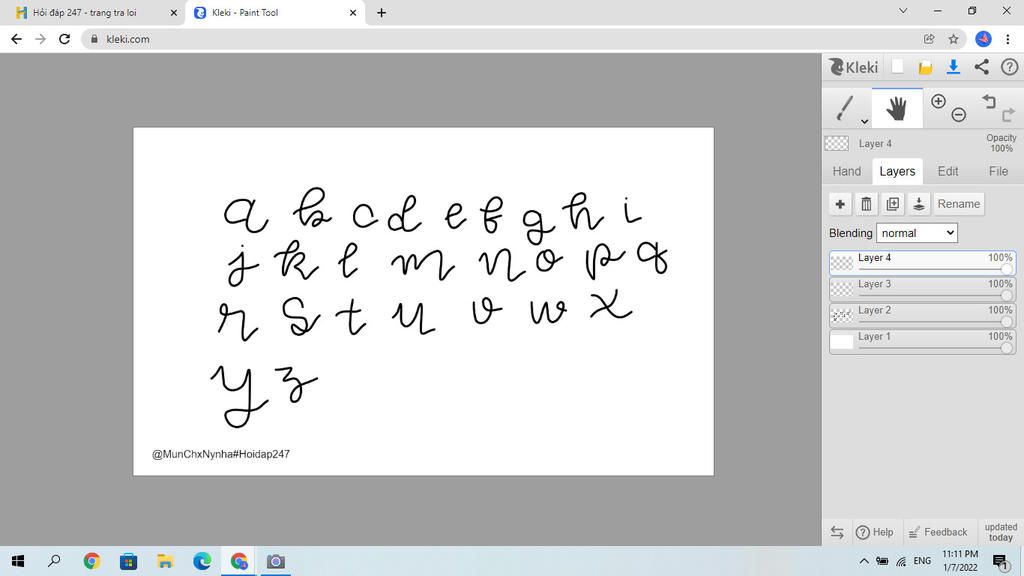Switch to the File tab
This screenshot has height=576, width=1024.
[998, 171]
